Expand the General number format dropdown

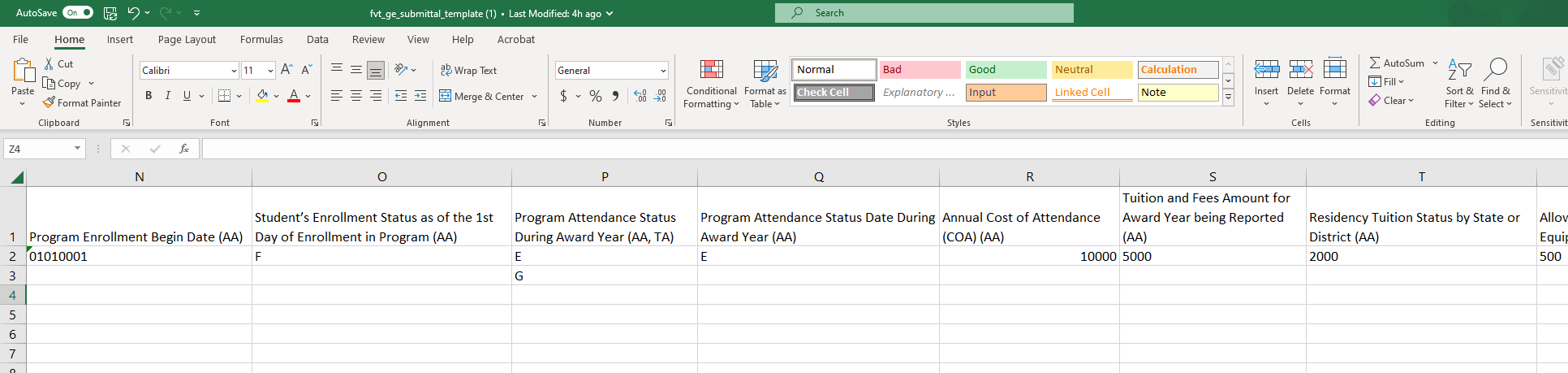pyautogui.click(x=663, y=71)
